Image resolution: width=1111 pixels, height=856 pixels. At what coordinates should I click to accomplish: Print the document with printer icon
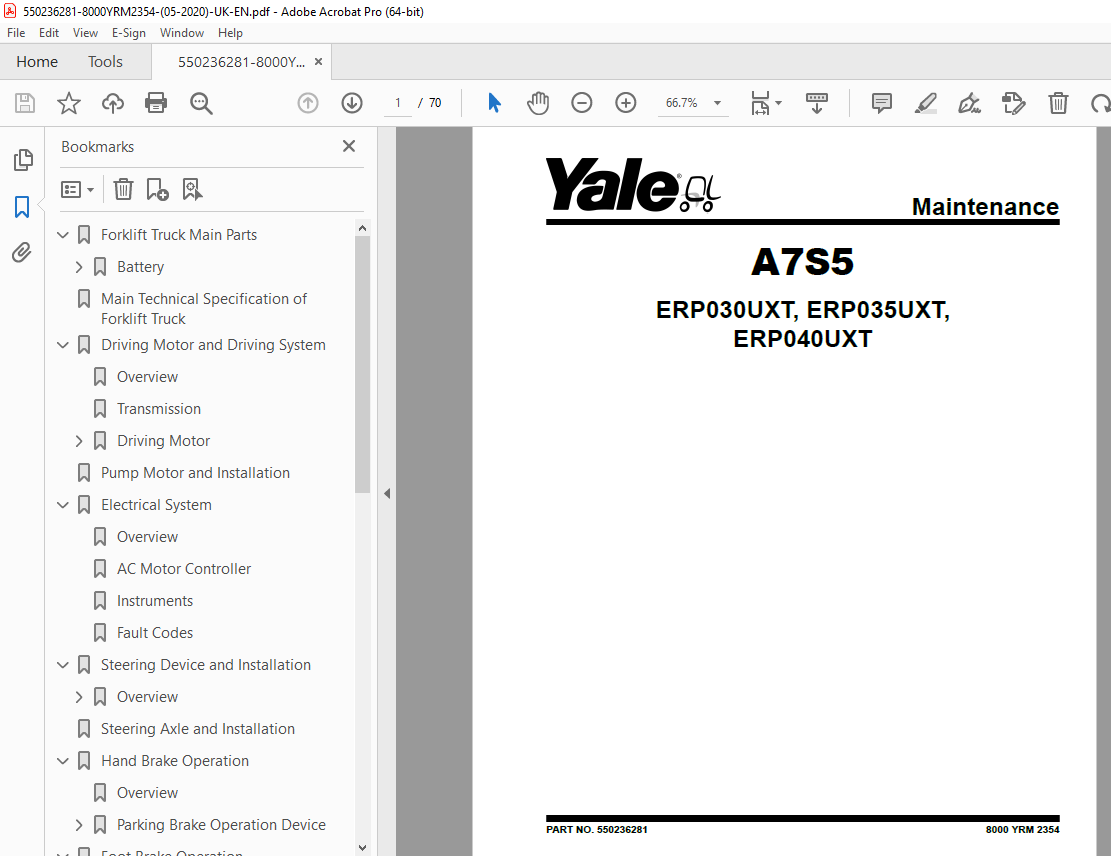pos(156,103)
